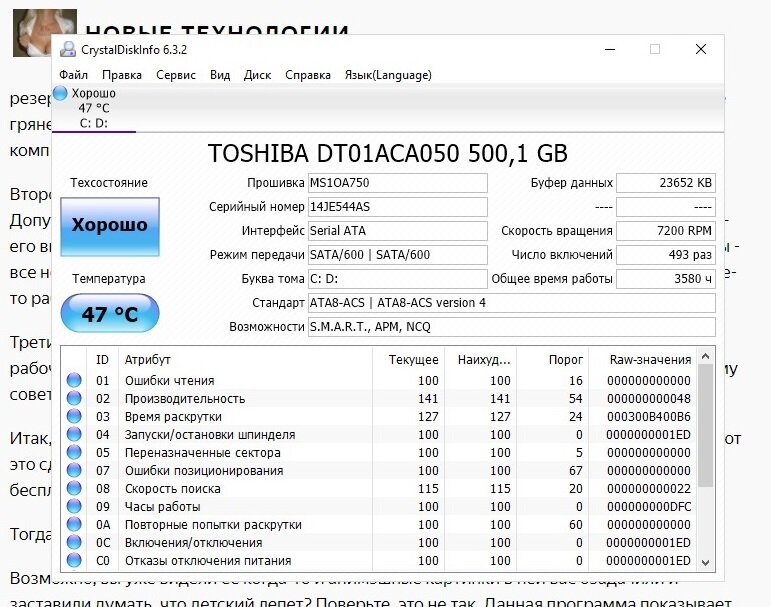Click the TOSHIBA DT01ACA050 500,1 GB title
The height and width of the screenshot is (607, 771).
point(387,153)
